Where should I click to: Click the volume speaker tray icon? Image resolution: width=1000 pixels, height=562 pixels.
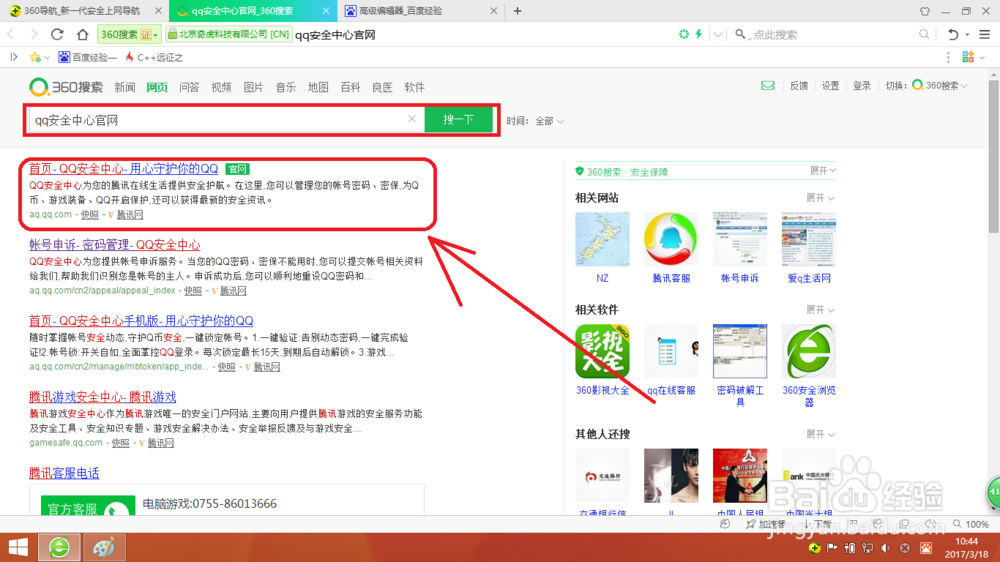885,548
